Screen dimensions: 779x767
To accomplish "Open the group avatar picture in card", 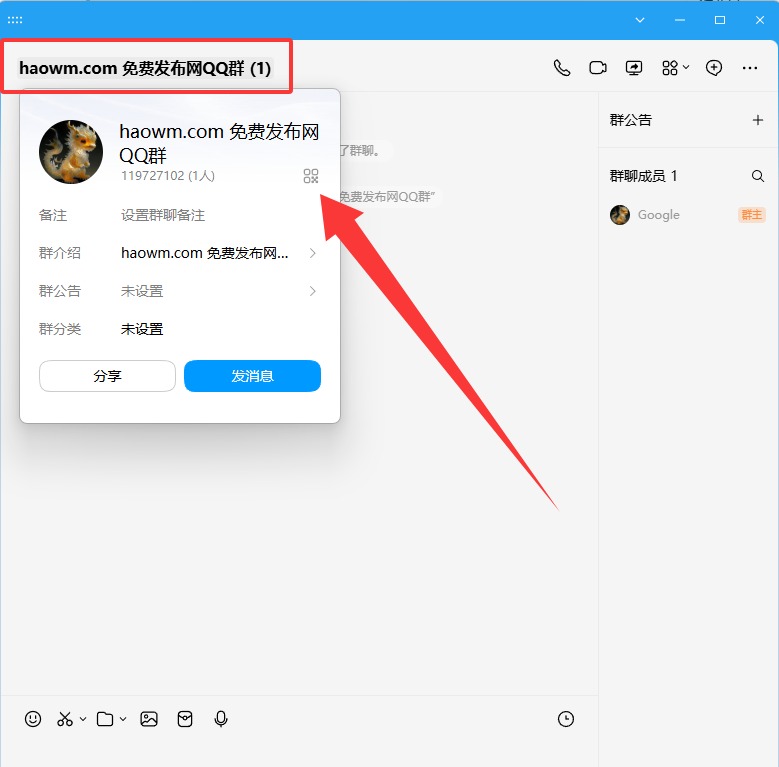I will [x=71, y=152].
